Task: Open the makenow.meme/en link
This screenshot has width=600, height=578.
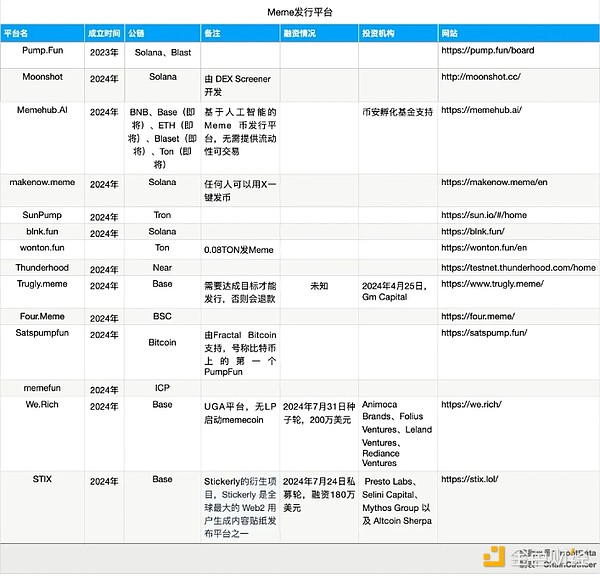Action: click(494, 183)
